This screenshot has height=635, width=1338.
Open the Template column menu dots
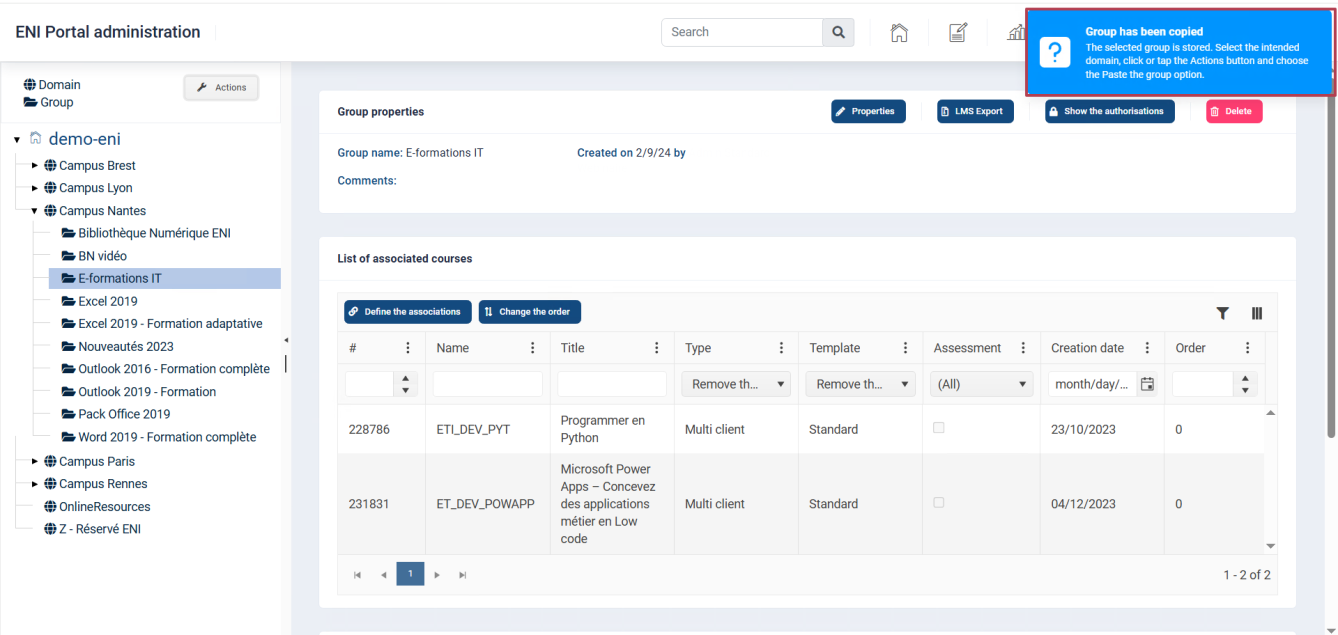point(905,348)
